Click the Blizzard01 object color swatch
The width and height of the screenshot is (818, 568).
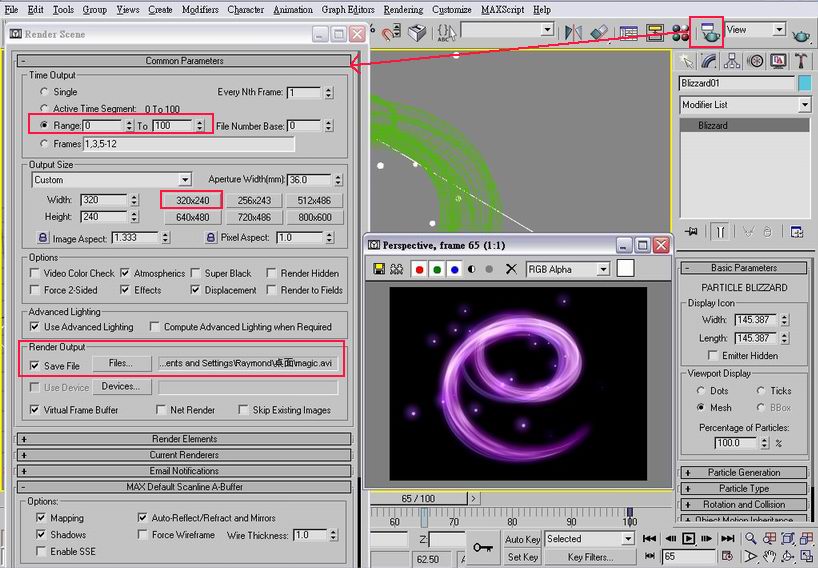[x=804, y=84]
